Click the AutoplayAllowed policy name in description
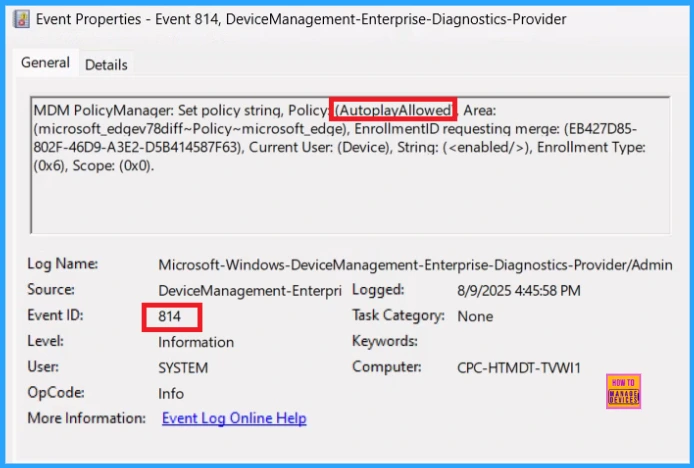 (393, 110)
